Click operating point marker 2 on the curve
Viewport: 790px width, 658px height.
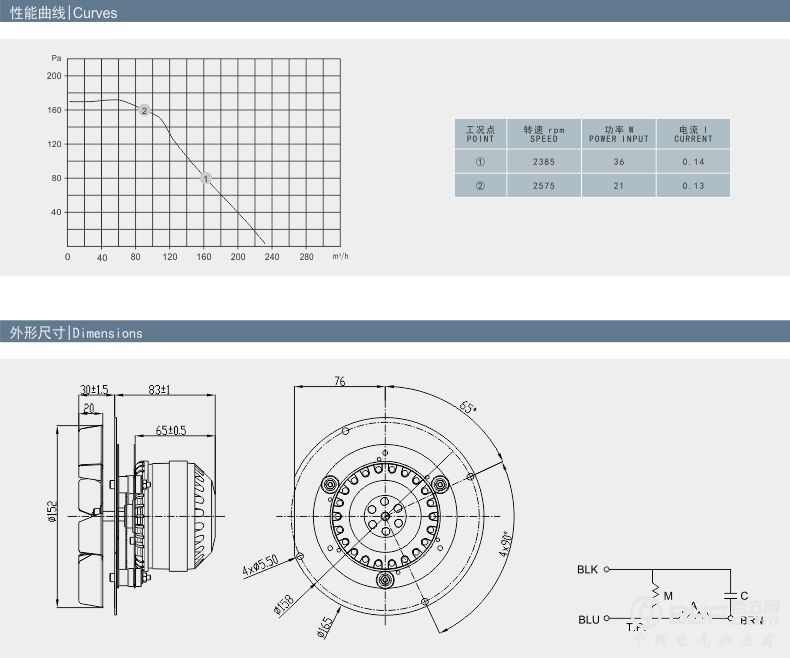coord(145,110)
